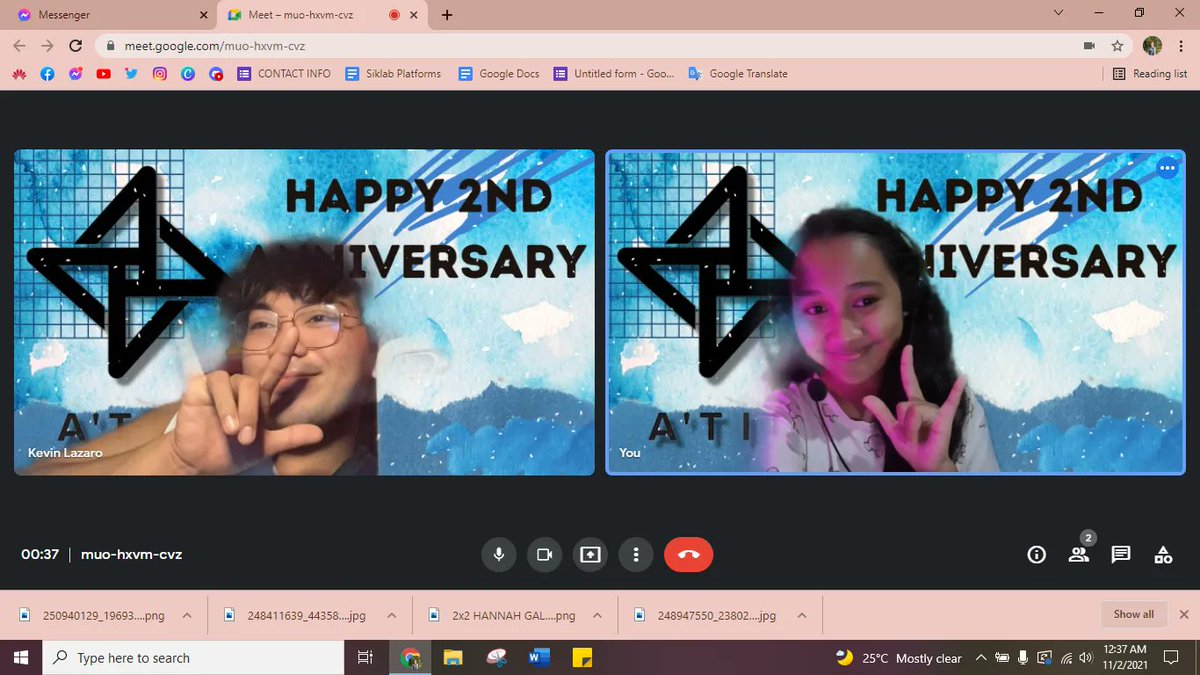Open volume control in system tray
Screen dimensions: 1200x675
[x=1087, y=658]
